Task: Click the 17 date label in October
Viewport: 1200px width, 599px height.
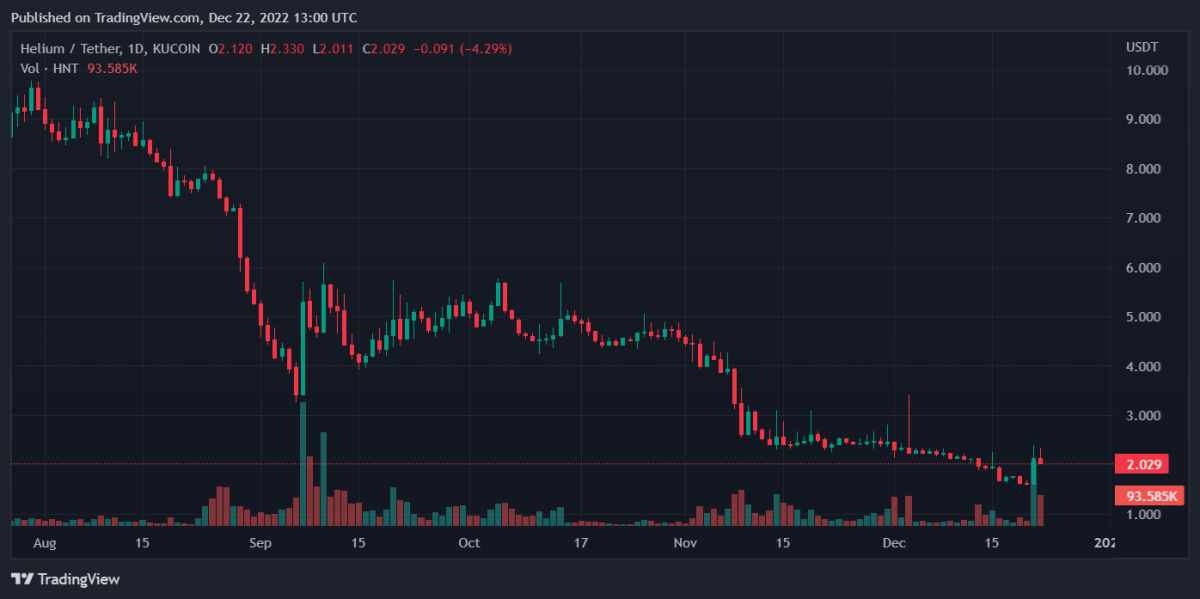Action: [581, 543]
